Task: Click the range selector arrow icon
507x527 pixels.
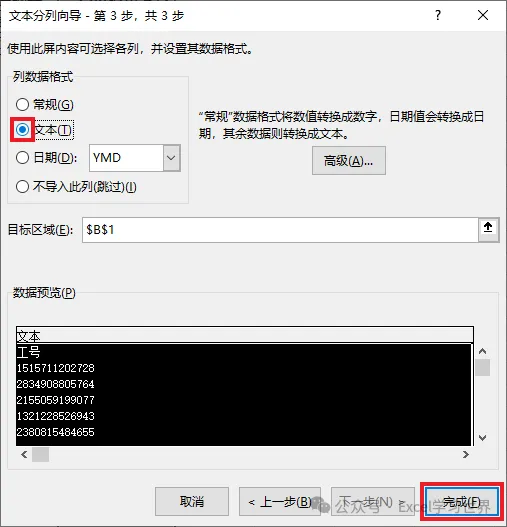Action: (488, 230)
